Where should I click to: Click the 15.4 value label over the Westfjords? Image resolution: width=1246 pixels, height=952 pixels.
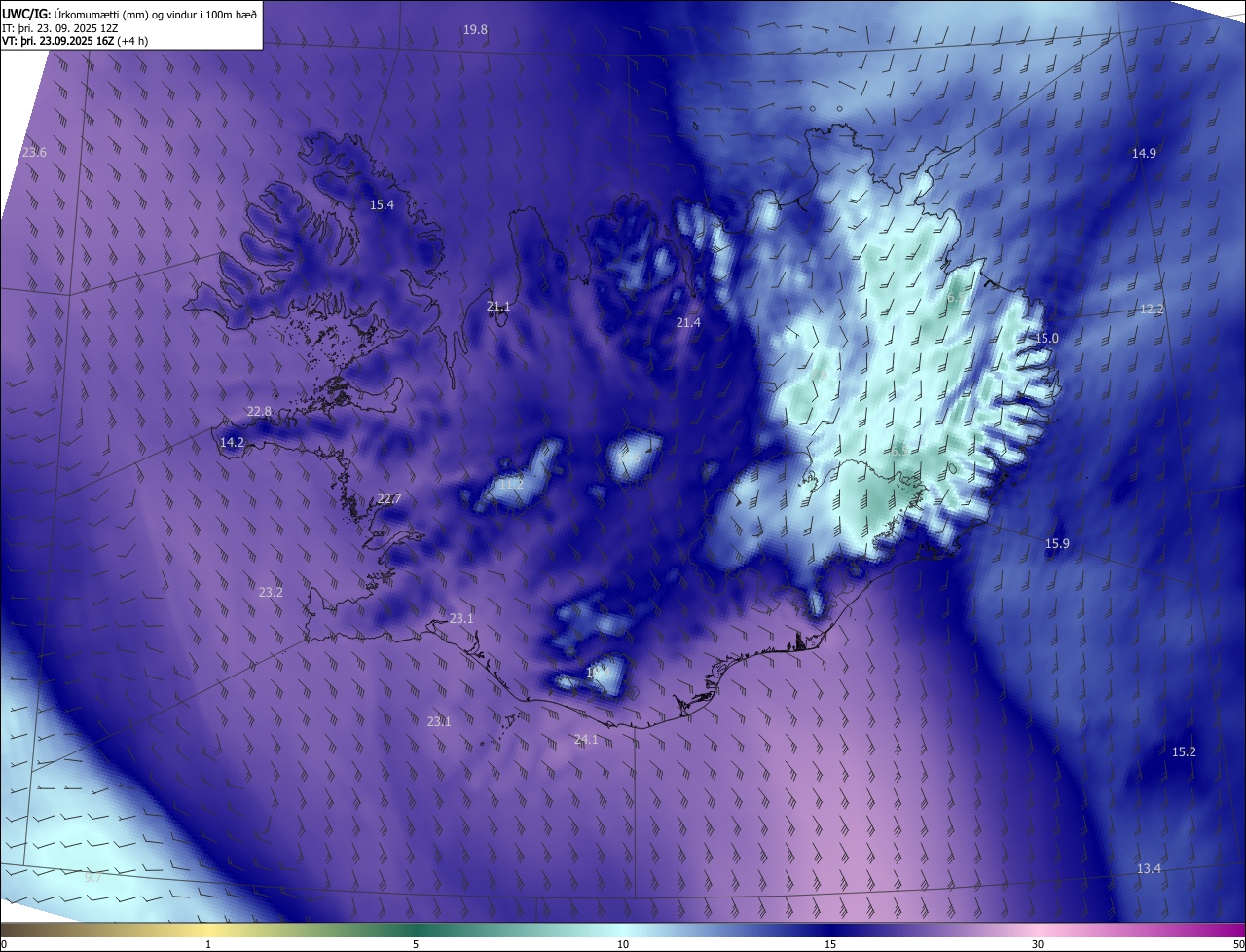(x=382, y=204)
